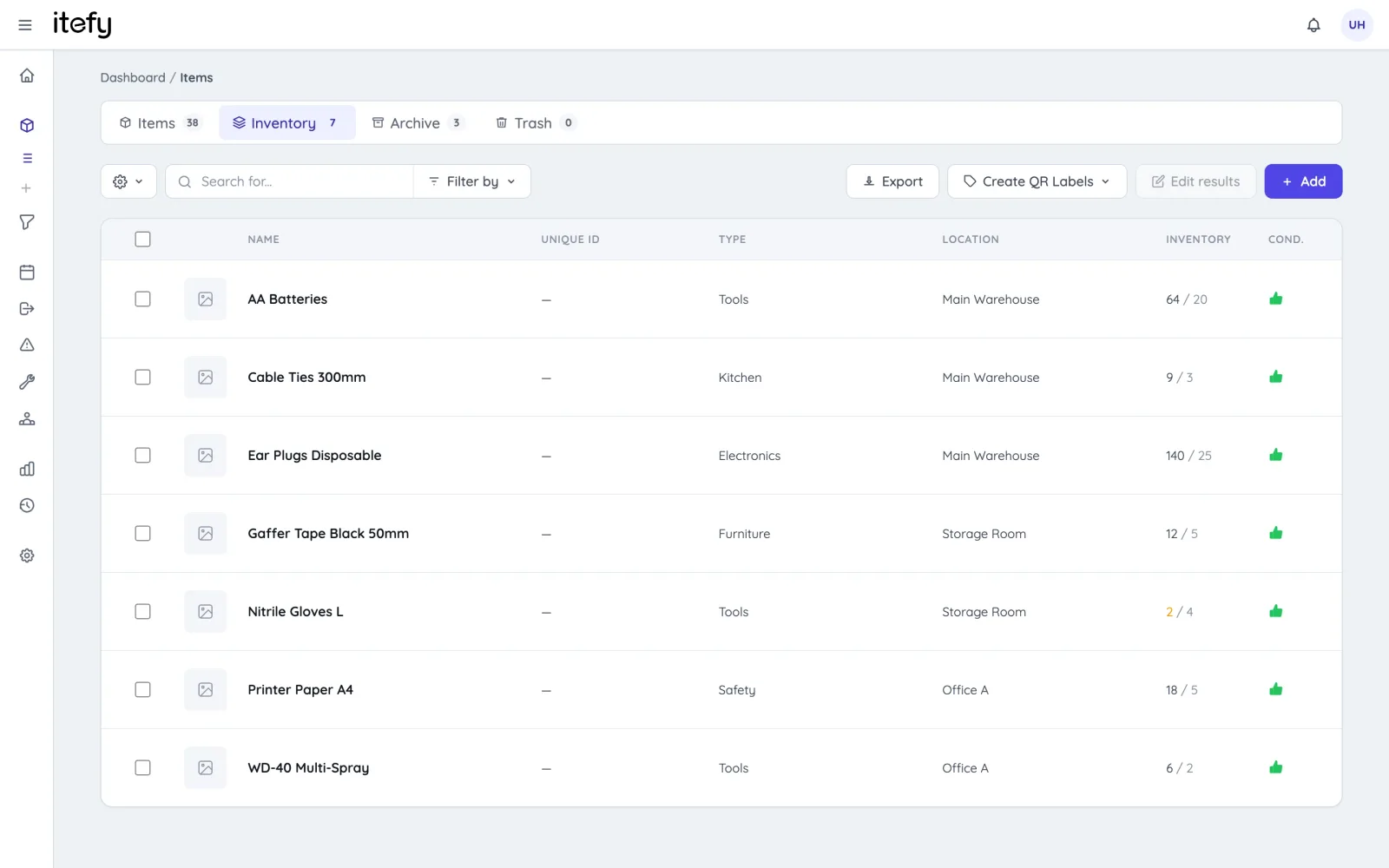This screenshot has width=1389, height=868.
Task: Open the AA Batteries item
Action: click(287, 299)
